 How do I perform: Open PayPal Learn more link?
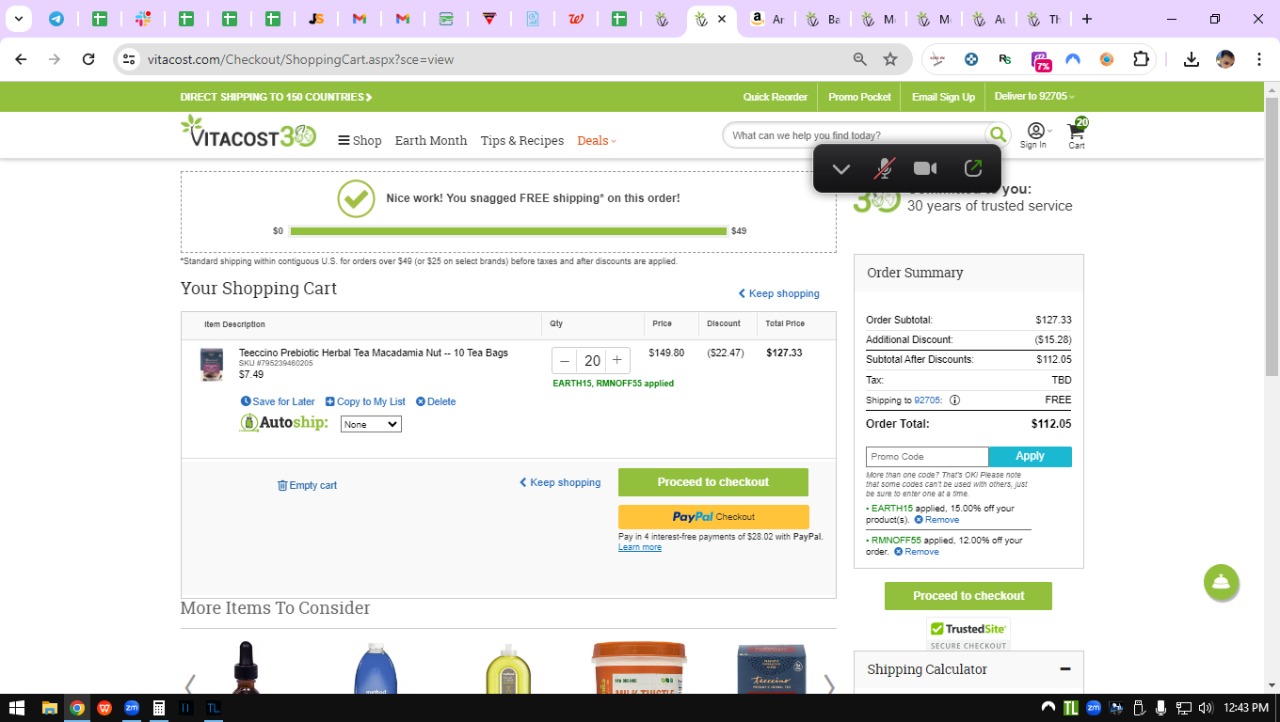pyautogui.click(x=640, y=548)
